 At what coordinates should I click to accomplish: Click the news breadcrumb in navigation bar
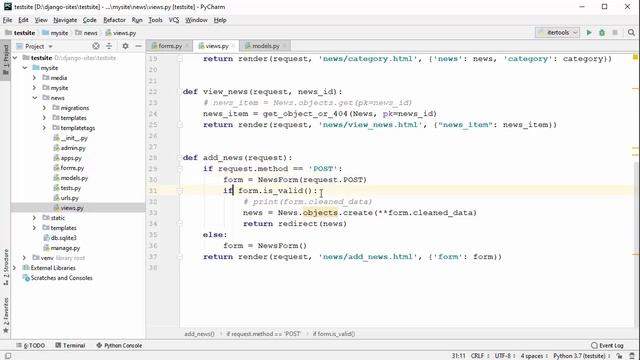87,33
